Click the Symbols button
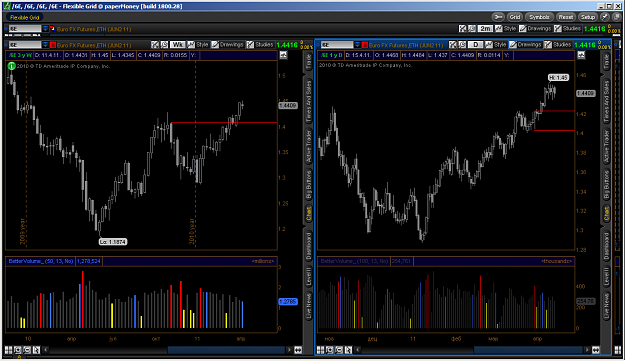The width and height of the screenshot is (625, 361). [x=539, y=17]
